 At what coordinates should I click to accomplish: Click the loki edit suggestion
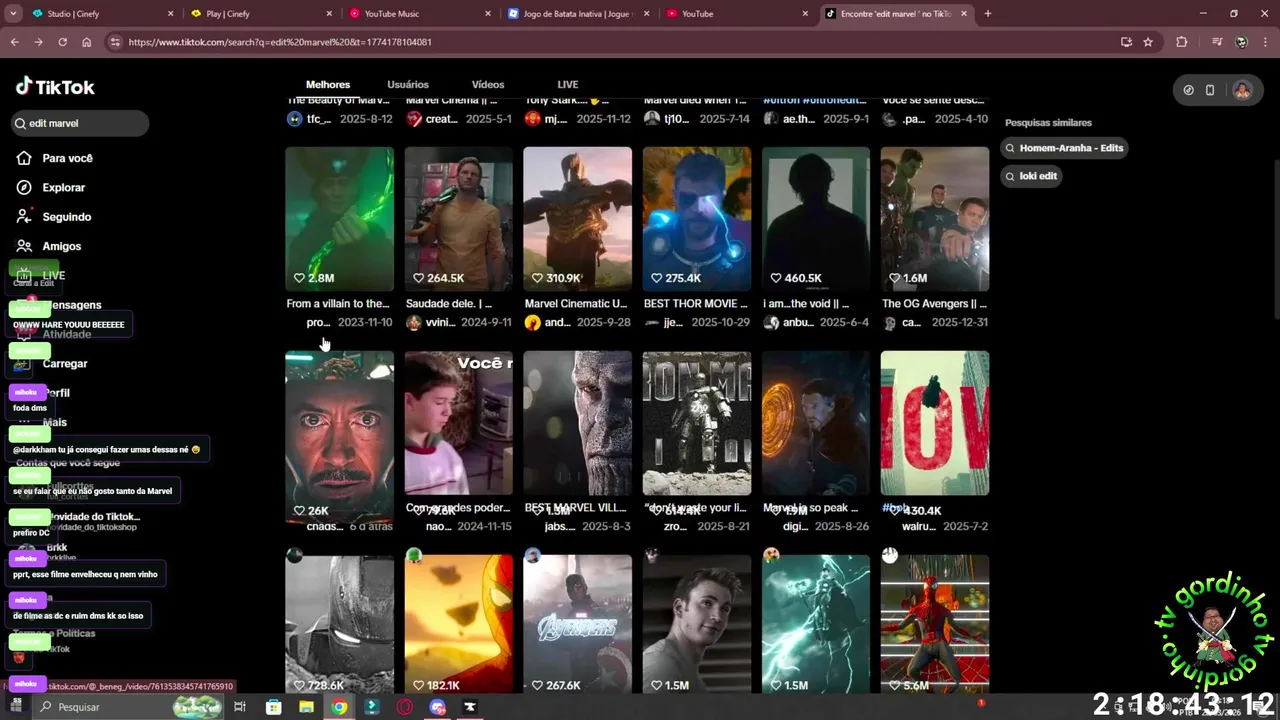[1031, 176]
